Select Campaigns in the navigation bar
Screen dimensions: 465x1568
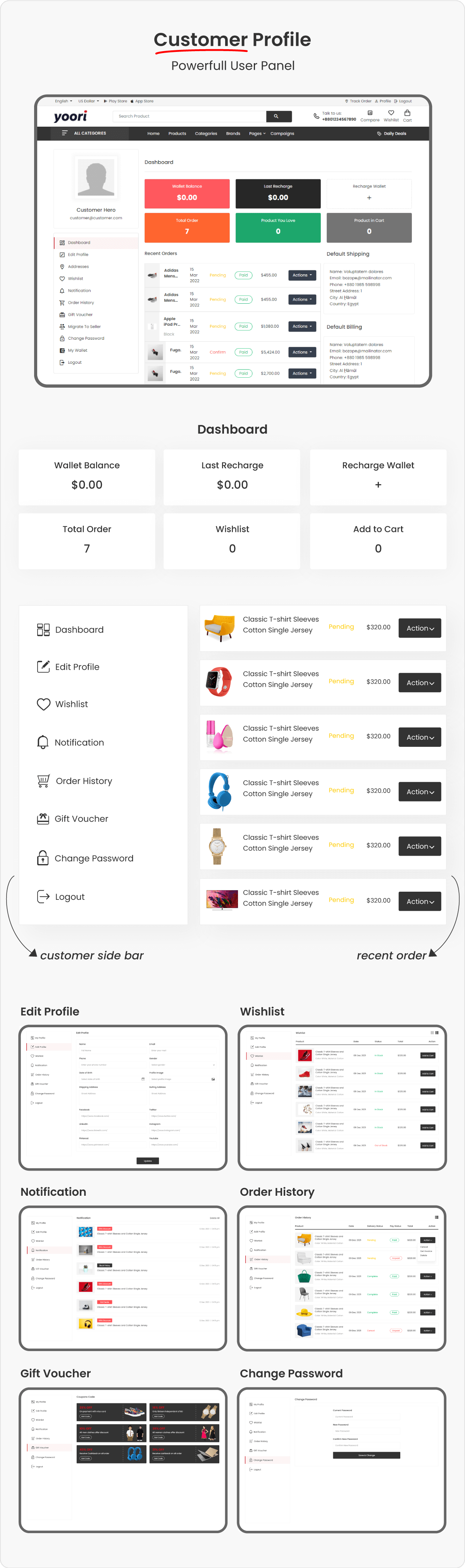coord(282,133)
